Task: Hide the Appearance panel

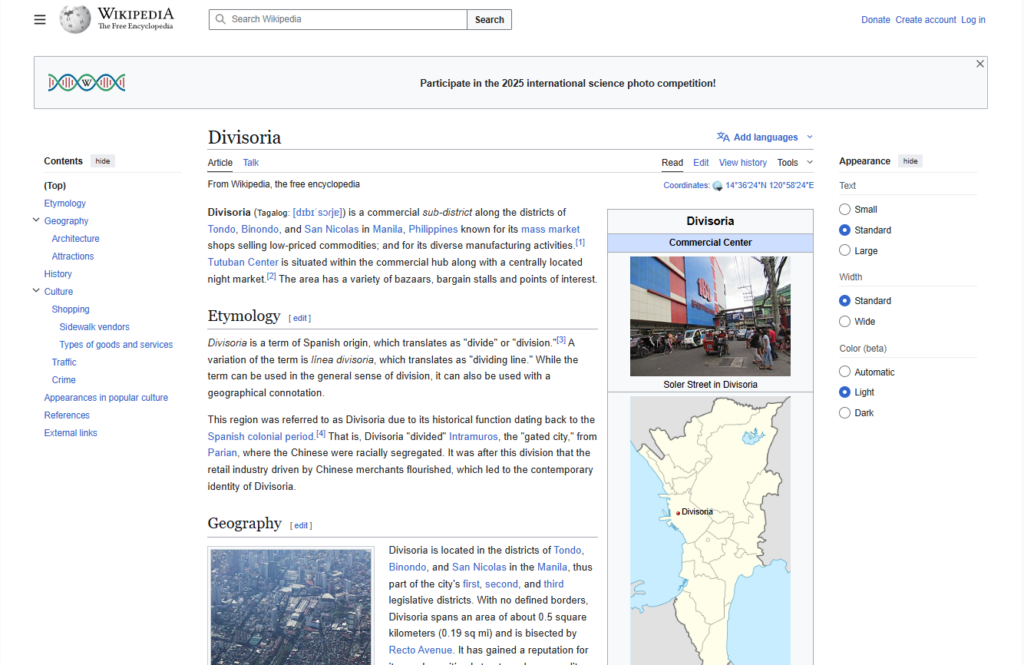Action: pyautogui.click(x=909, y=161)
